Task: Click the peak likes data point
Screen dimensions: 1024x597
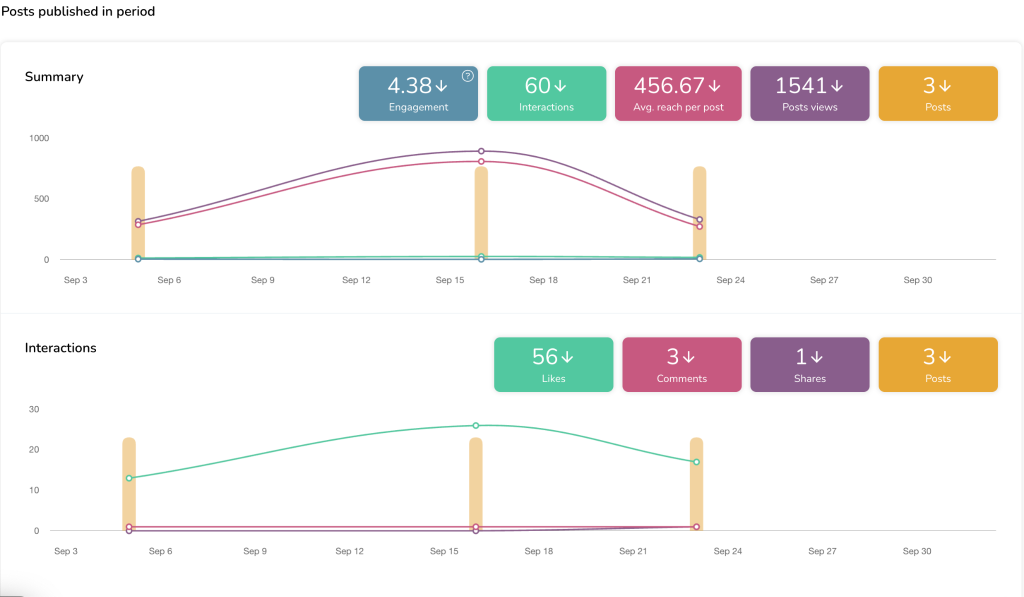Action: pos(476,426)
